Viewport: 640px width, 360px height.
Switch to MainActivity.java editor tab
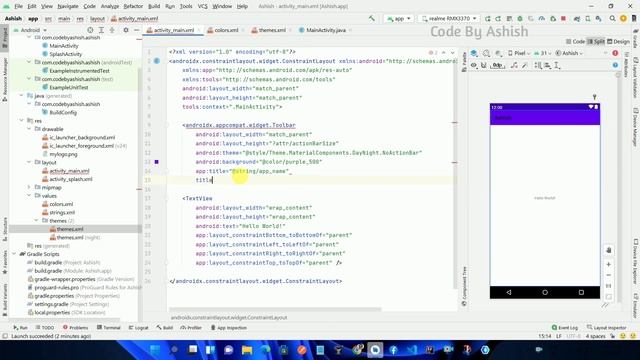click(x=325, y=30)
